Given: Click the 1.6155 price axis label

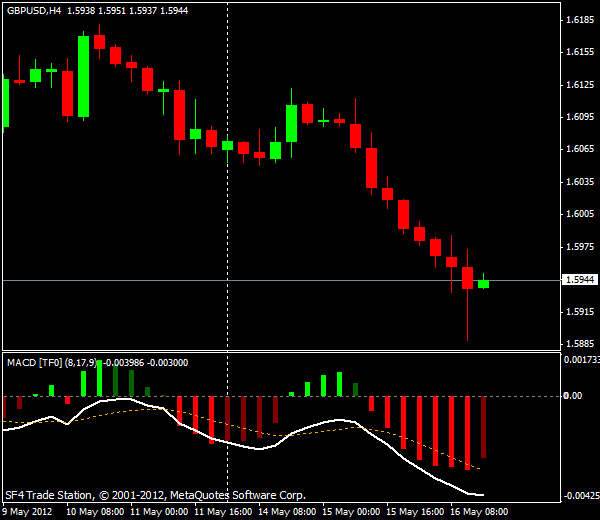Looking at the screenshot, I should (580, 52).
